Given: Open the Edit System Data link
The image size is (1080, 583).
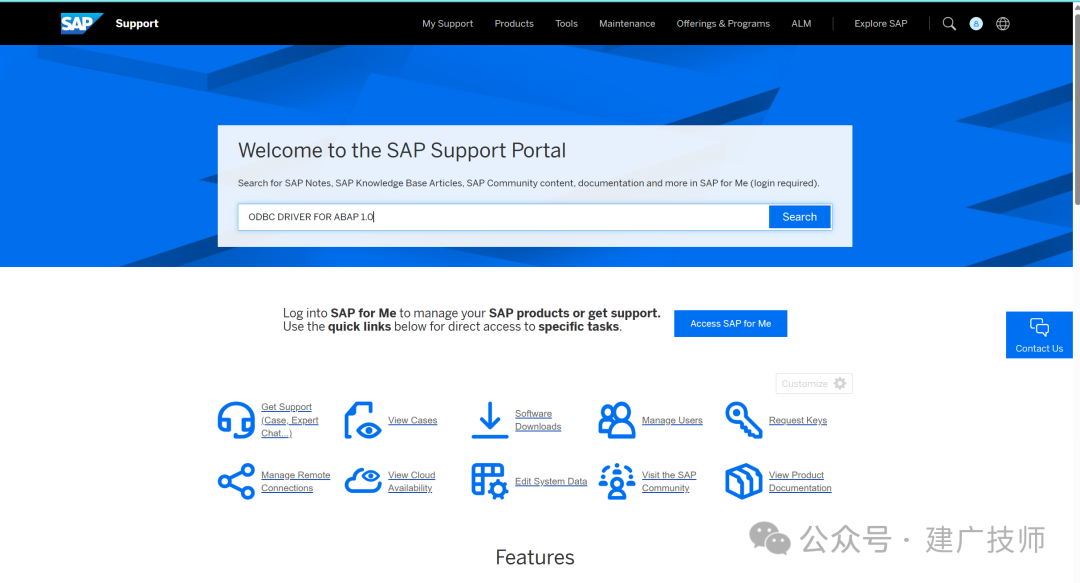Looking at the screenshot, I should pyautogui.click(x=551, y=482).
